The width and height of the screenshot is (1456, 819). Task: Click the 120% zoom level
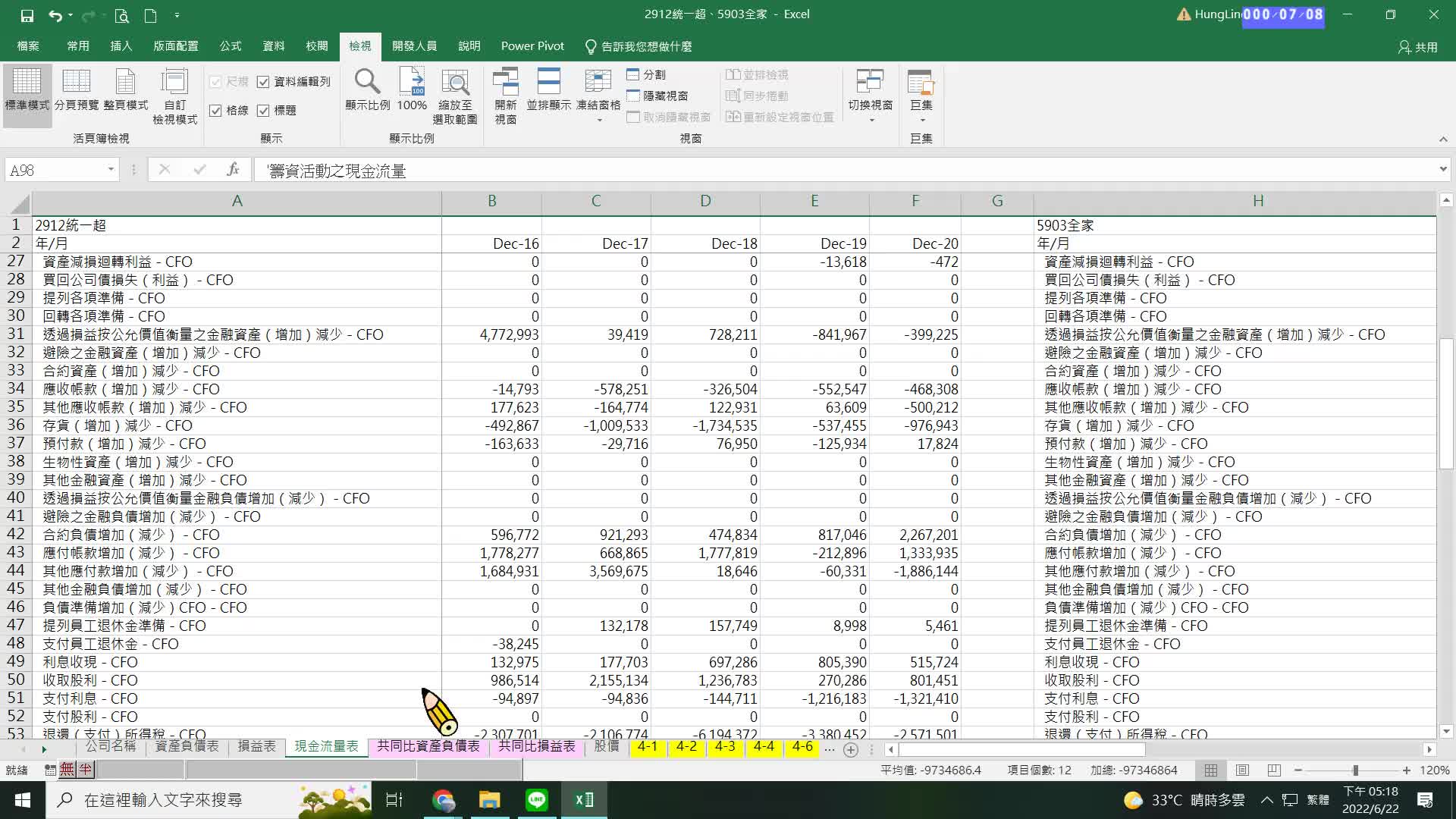pyautogui.click(x=1435, y=770)
